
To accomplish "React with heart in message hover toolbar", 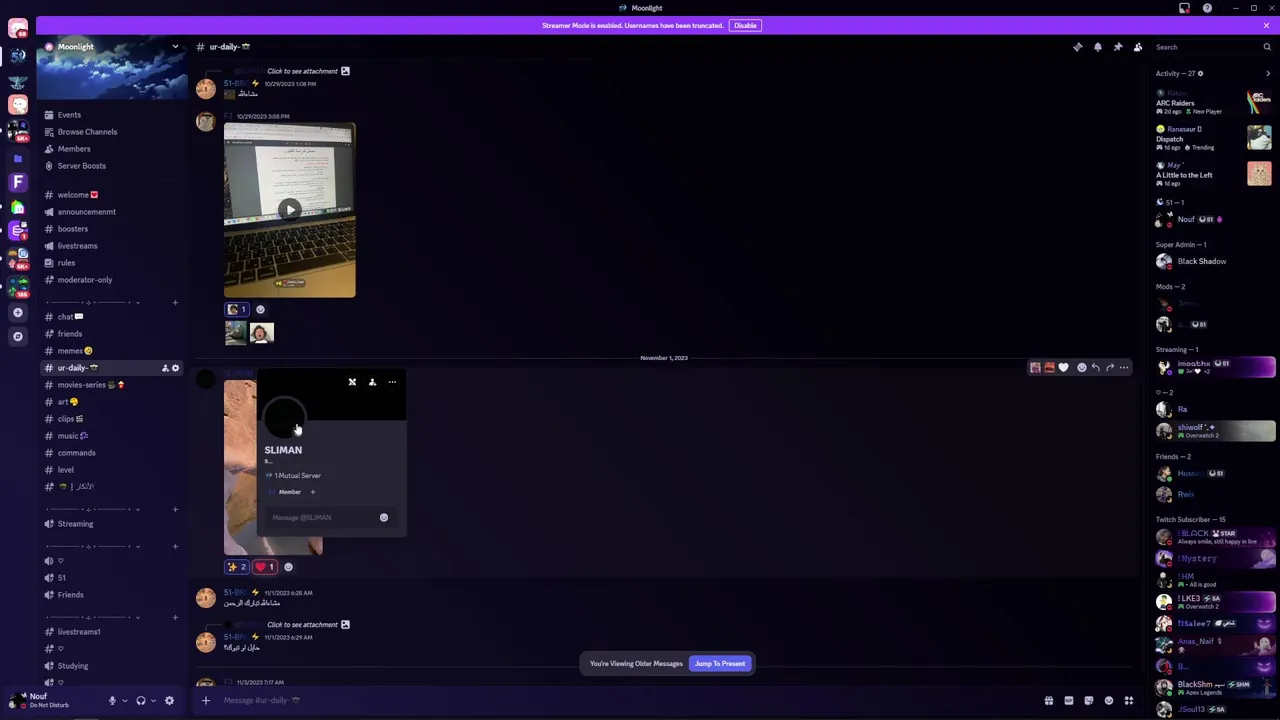I will click(x=1063, y=368).
